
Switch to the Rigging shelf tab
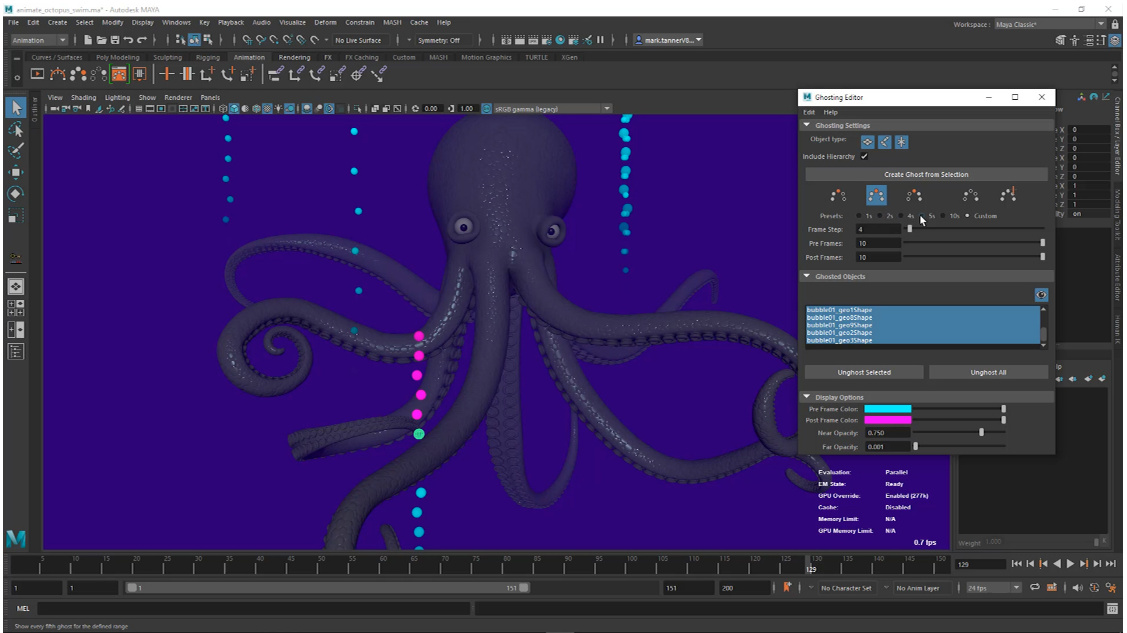pos(207,57)
